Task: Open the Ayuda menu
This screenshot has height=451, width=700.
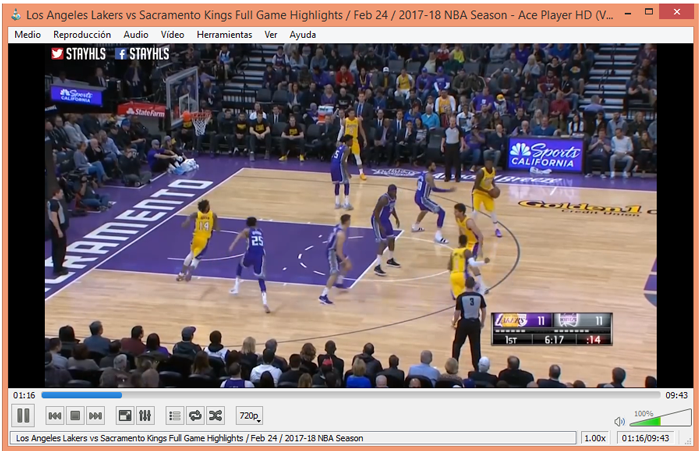Action: point(303,34)
